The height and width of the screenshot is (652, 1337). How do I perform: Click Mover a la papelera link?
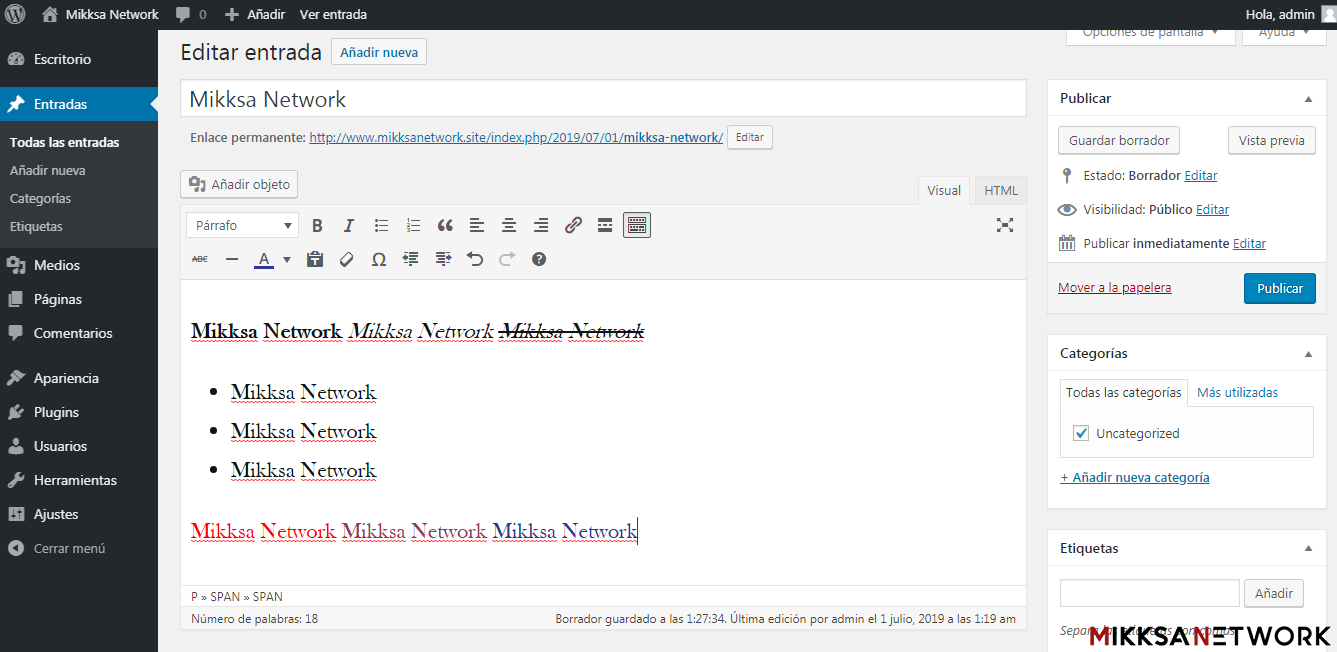pos(1114,288)
